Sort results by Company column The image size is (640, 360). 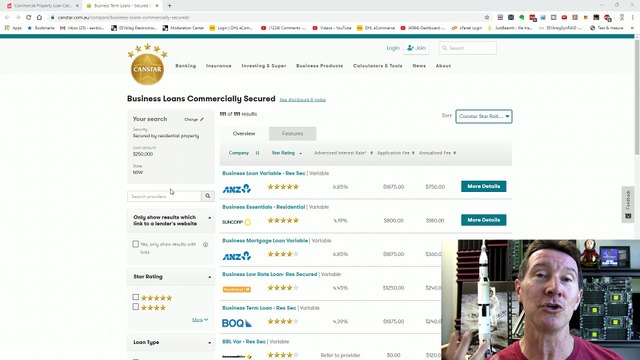pos(244,153)
